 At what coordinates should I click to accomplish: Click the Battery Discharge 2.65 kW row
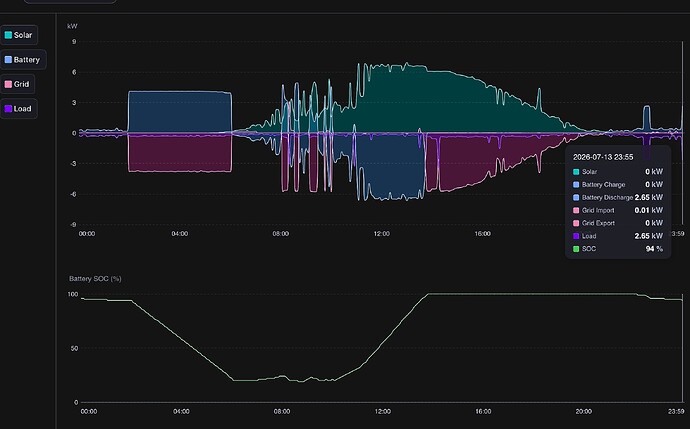618,197
